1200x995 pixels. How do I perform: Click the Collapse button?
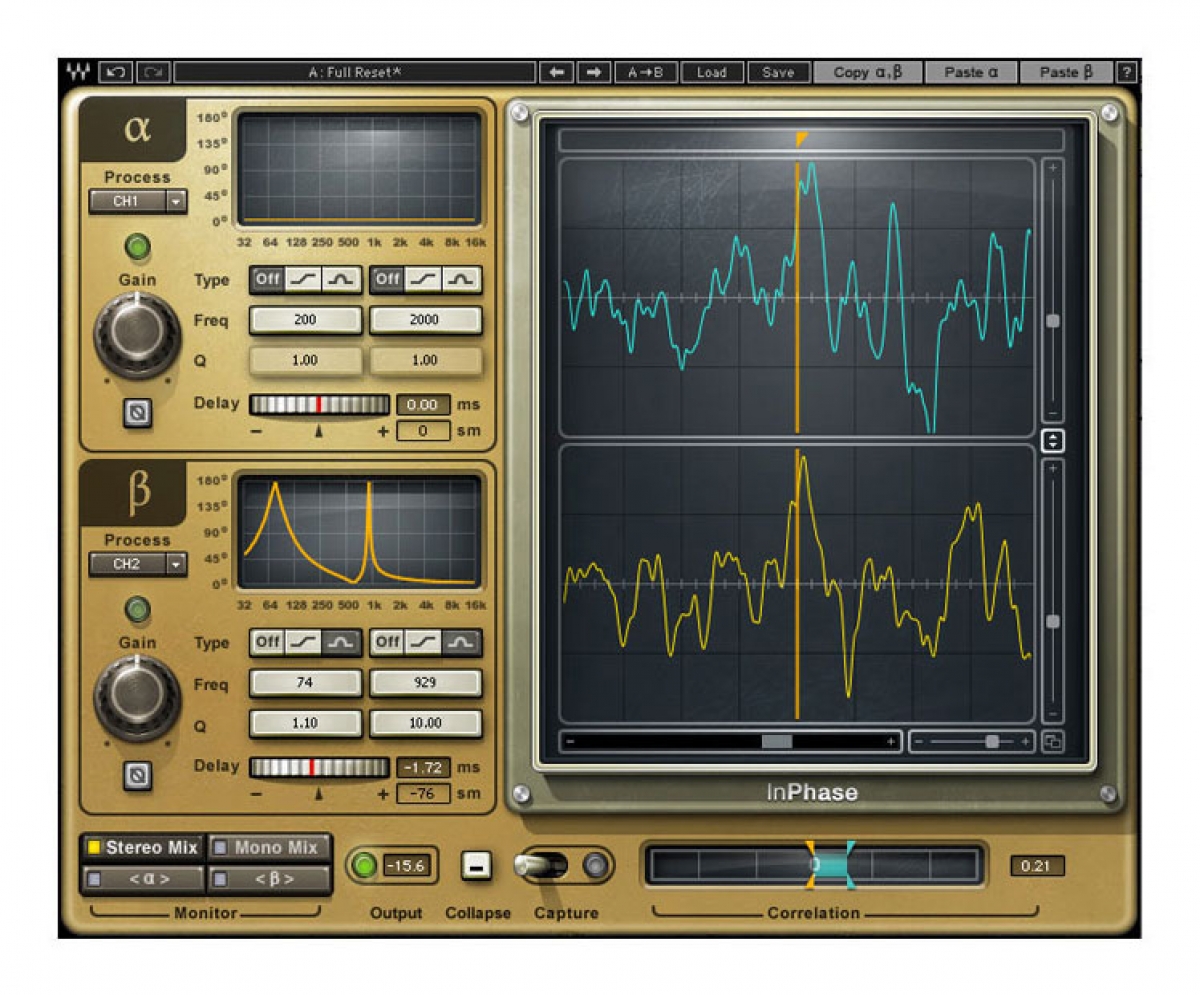(477, 866)
